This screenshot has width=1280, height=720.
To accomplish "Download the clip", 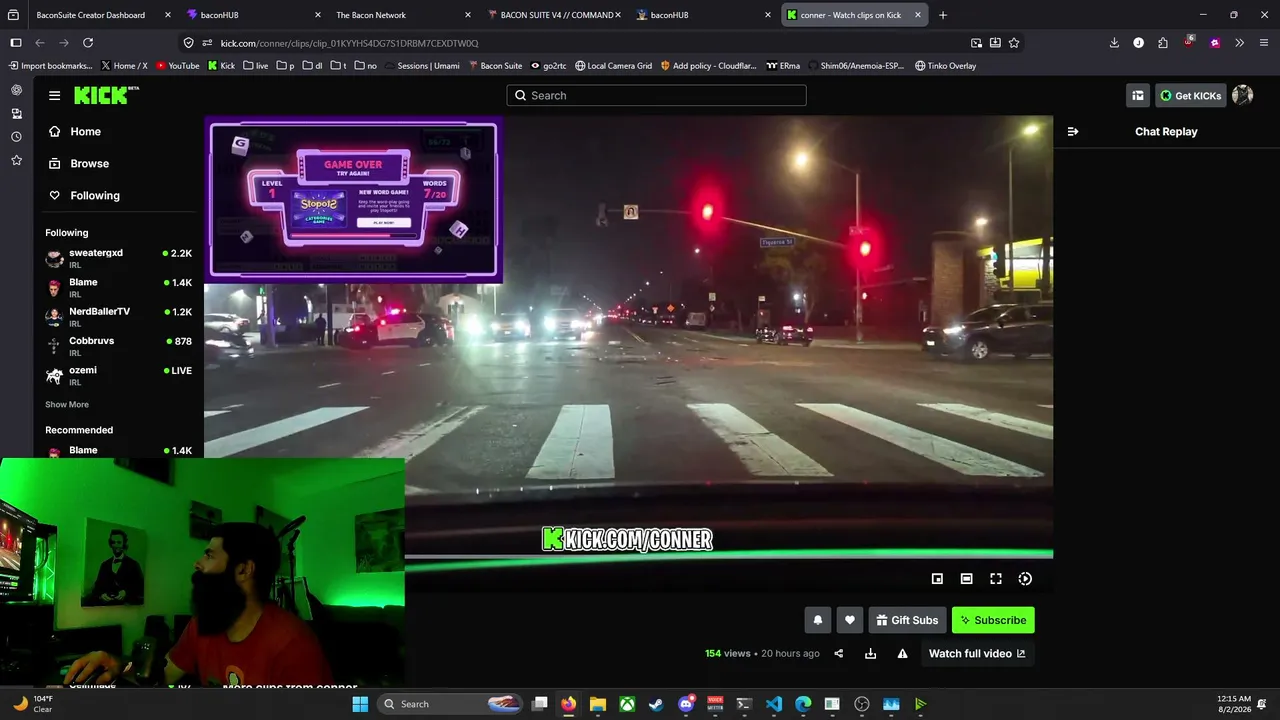I will (x=870, y=653).
